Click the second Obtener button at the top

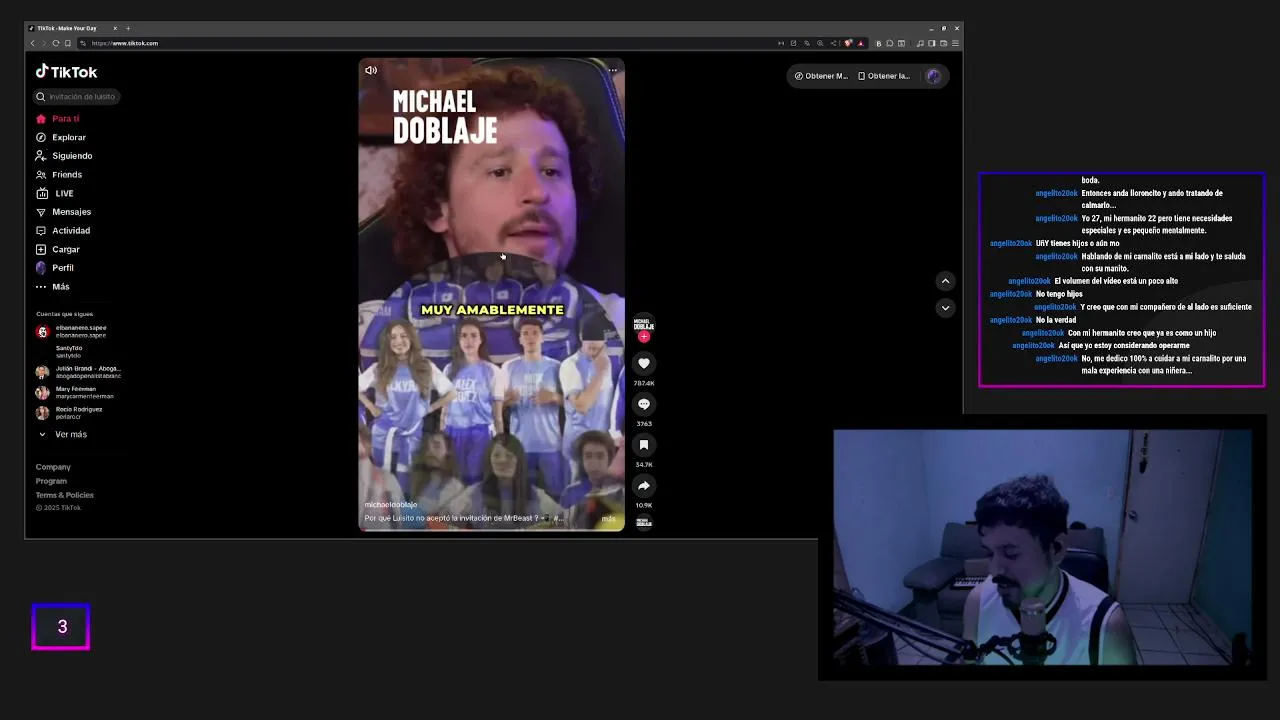(x=884, y=76)
